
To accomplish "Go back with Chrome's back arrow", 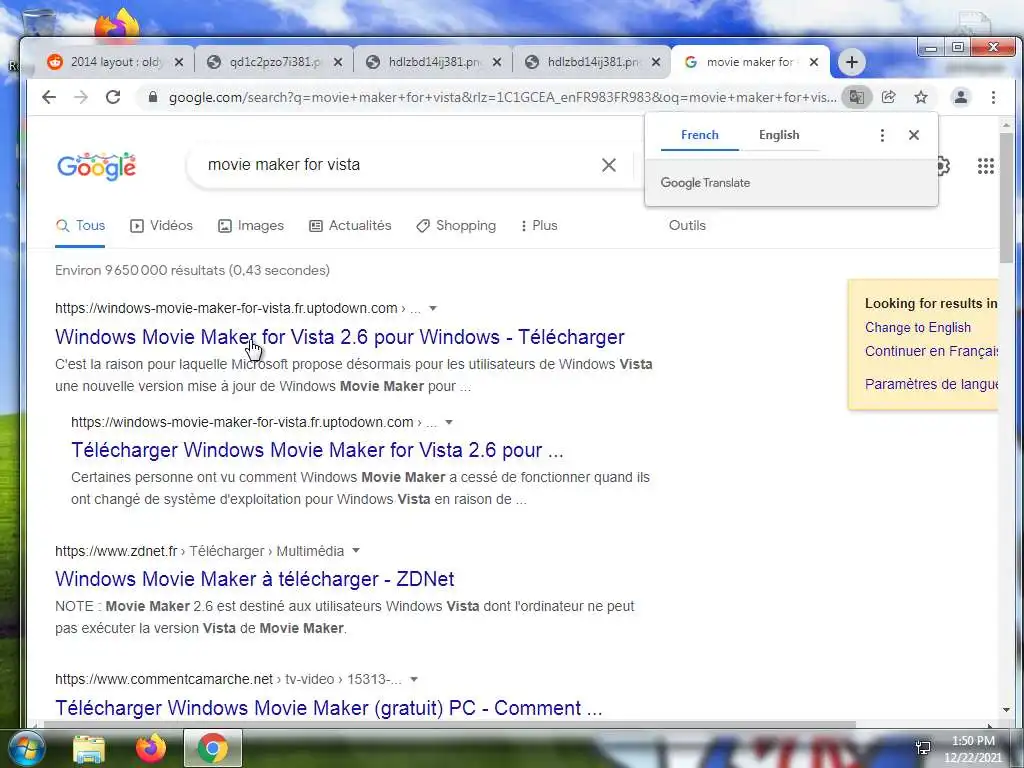I will click(49, 97).
